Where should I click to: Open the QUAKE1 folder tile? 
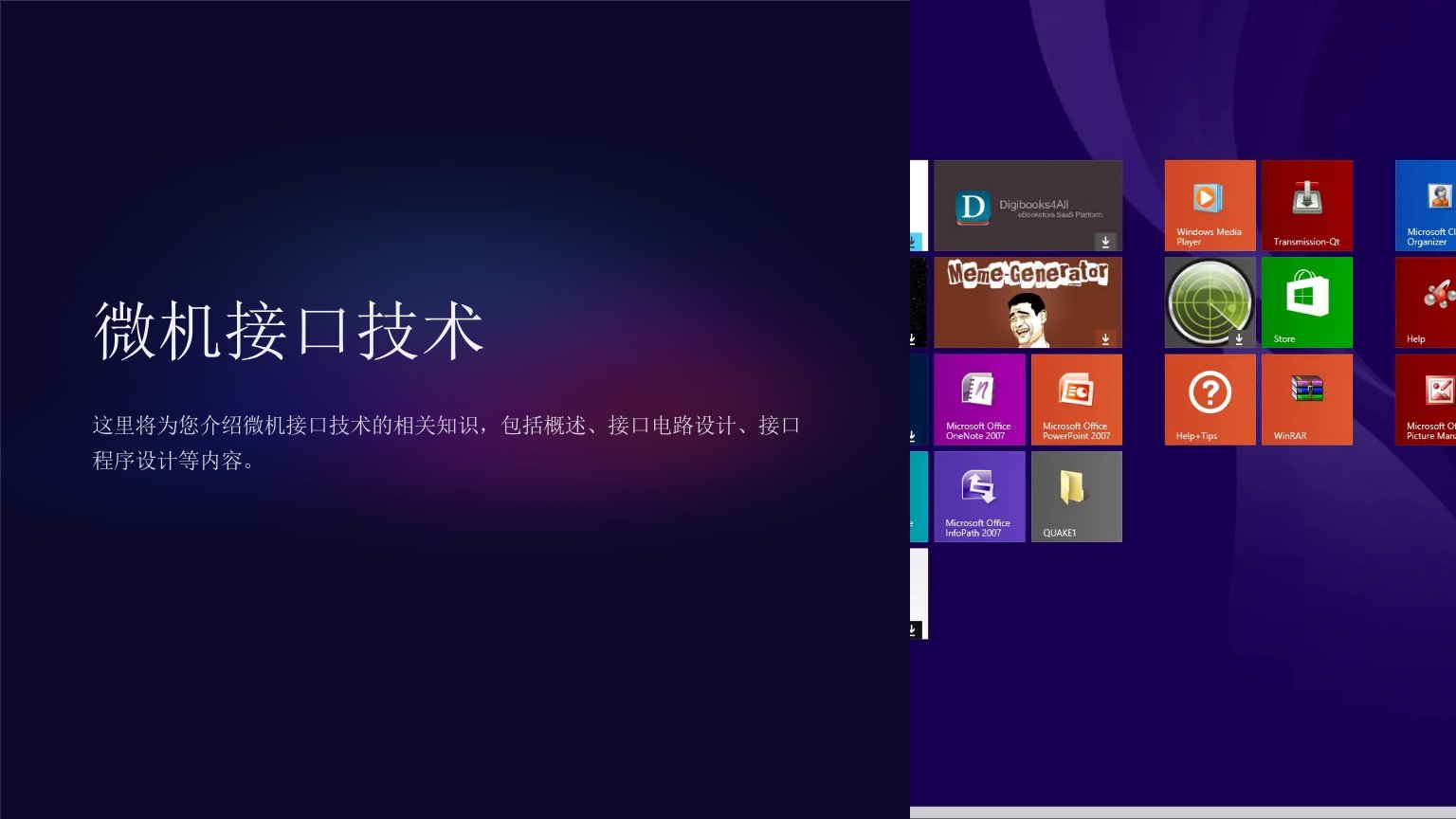[x=1077, y=497]
